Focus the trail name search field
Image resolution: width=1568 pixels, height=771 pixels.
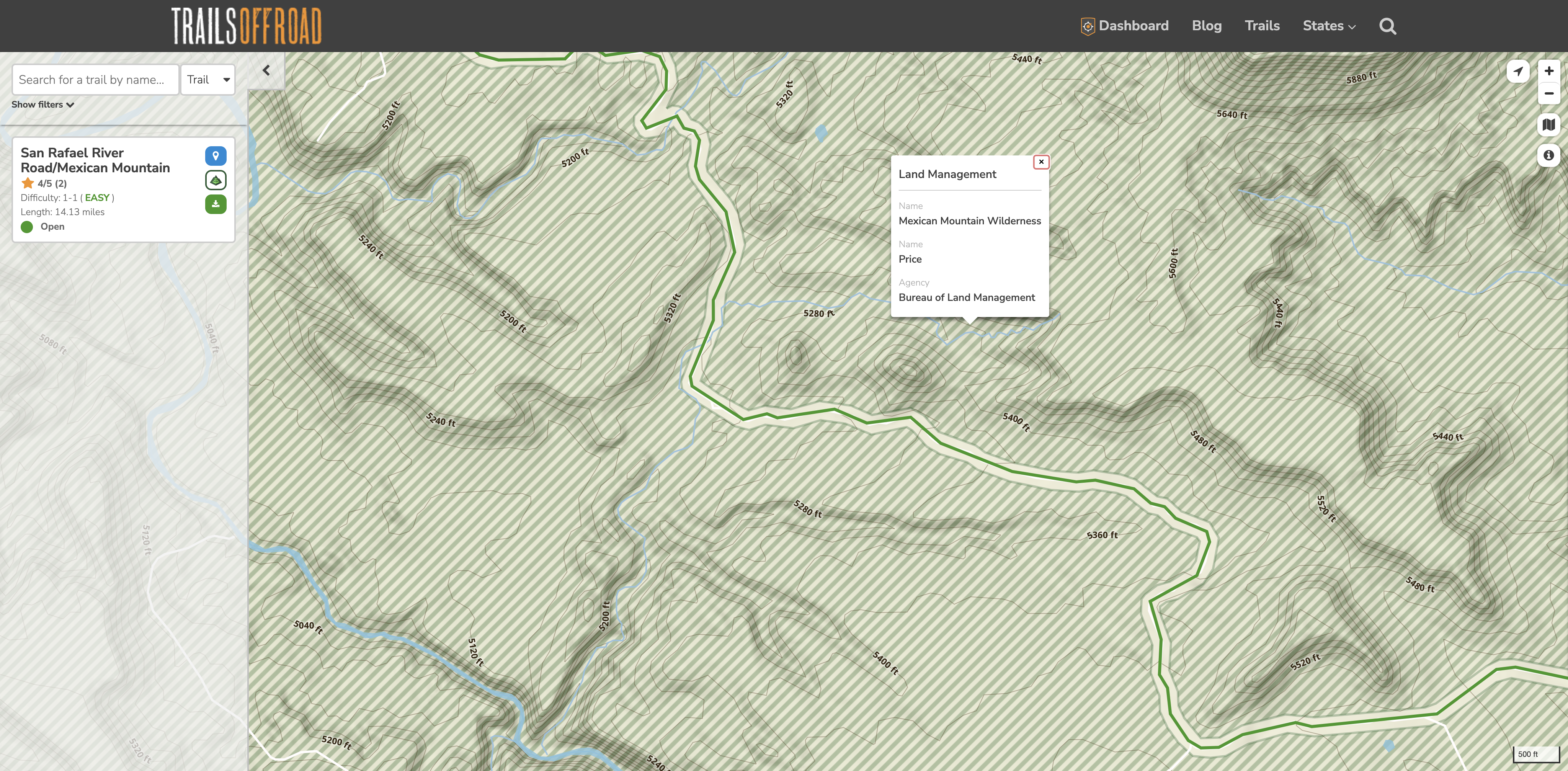[96, 80]
